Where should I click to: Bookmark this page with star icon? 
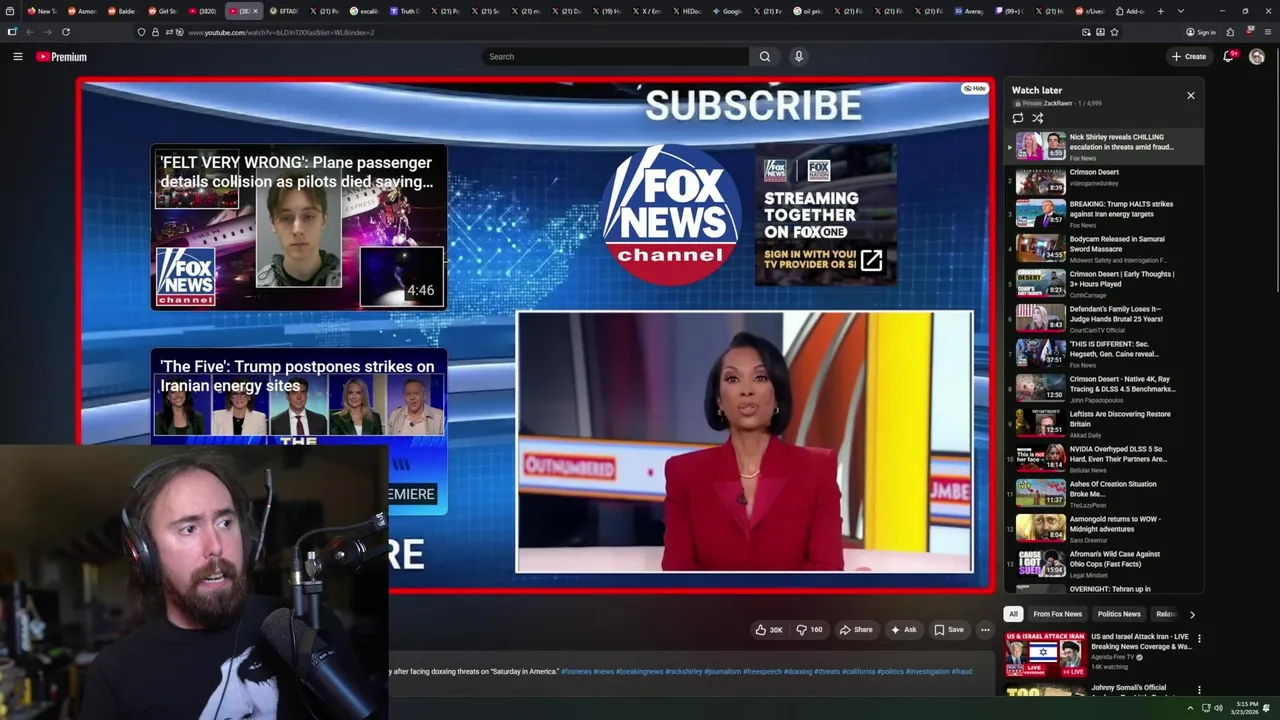click(x=1114, y=32)
